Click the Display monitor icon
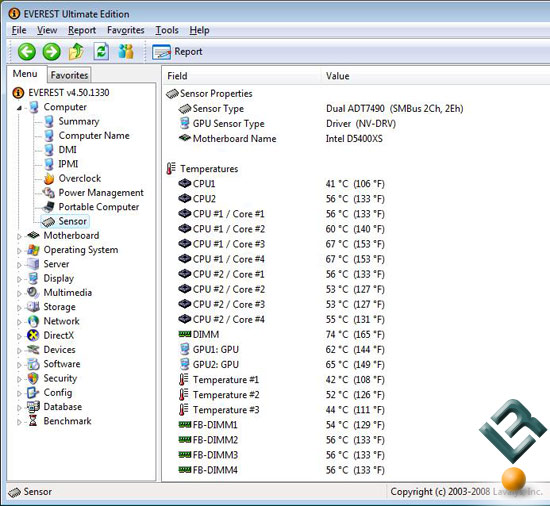The width and height of the screenshot is (550, 506). (33, 278)
